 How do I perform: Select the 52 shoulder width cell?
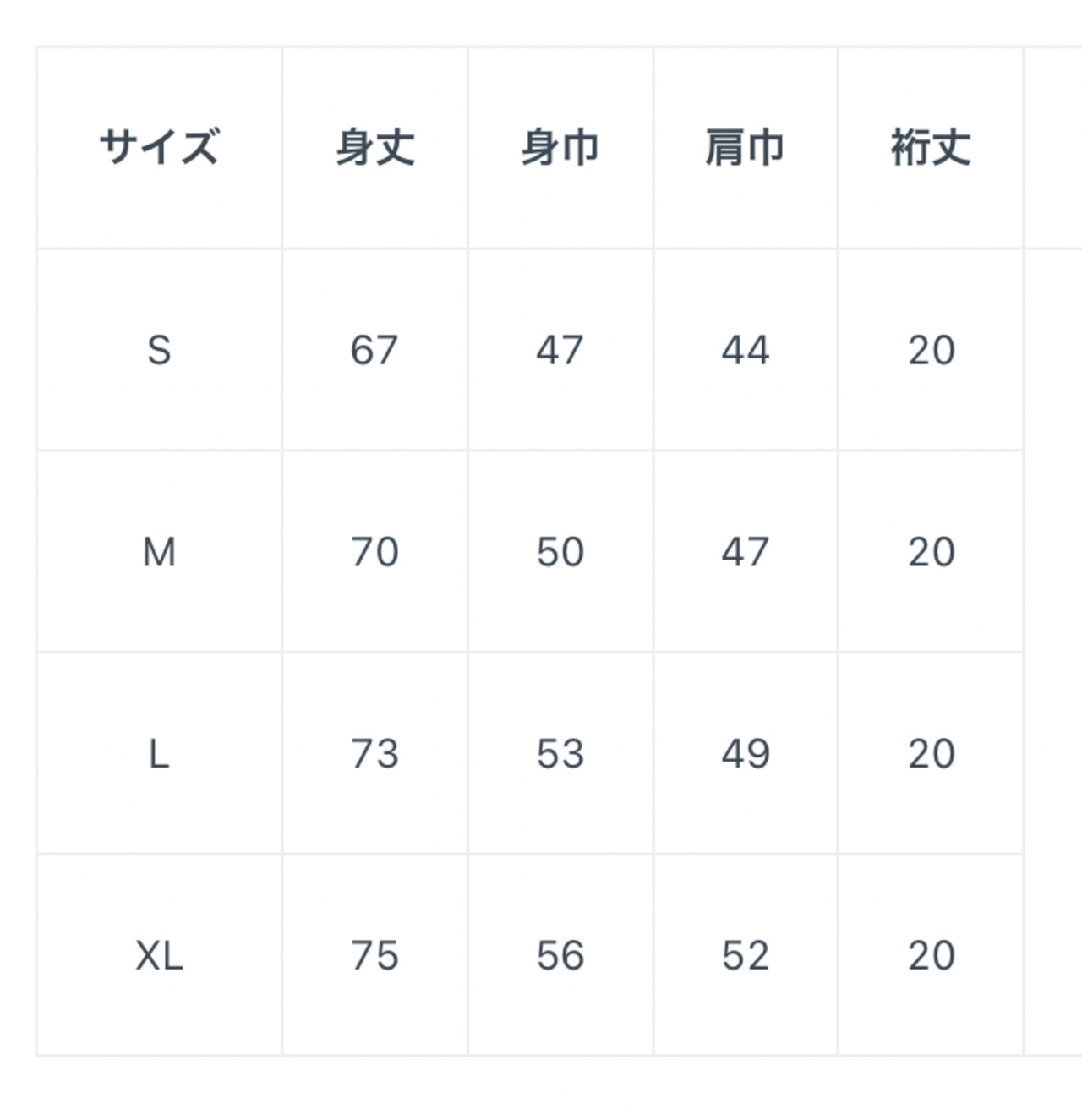(x=745, y=955)
